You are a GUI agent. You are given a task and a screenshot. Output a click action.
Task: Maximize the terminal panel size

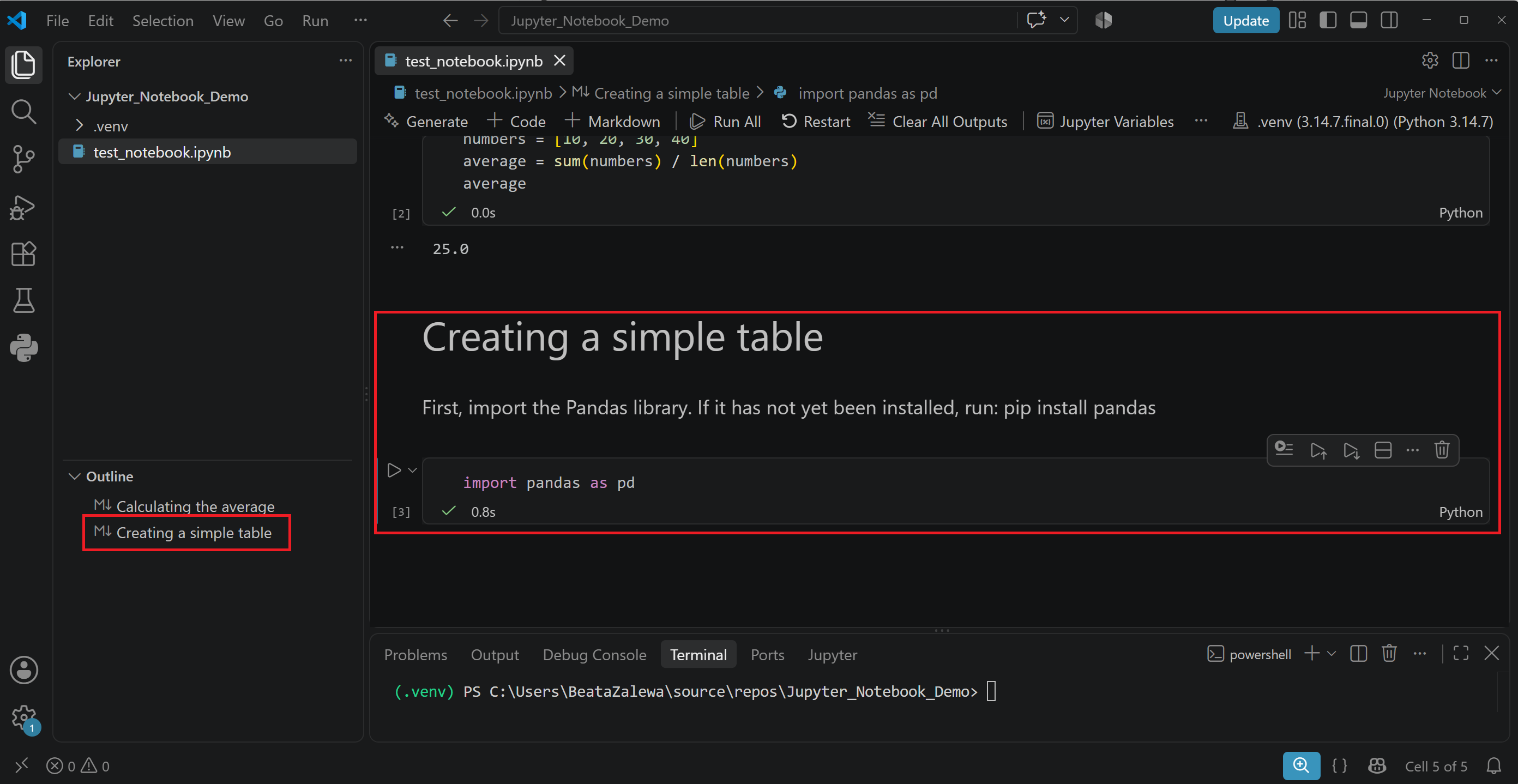tap(1461, 653)
